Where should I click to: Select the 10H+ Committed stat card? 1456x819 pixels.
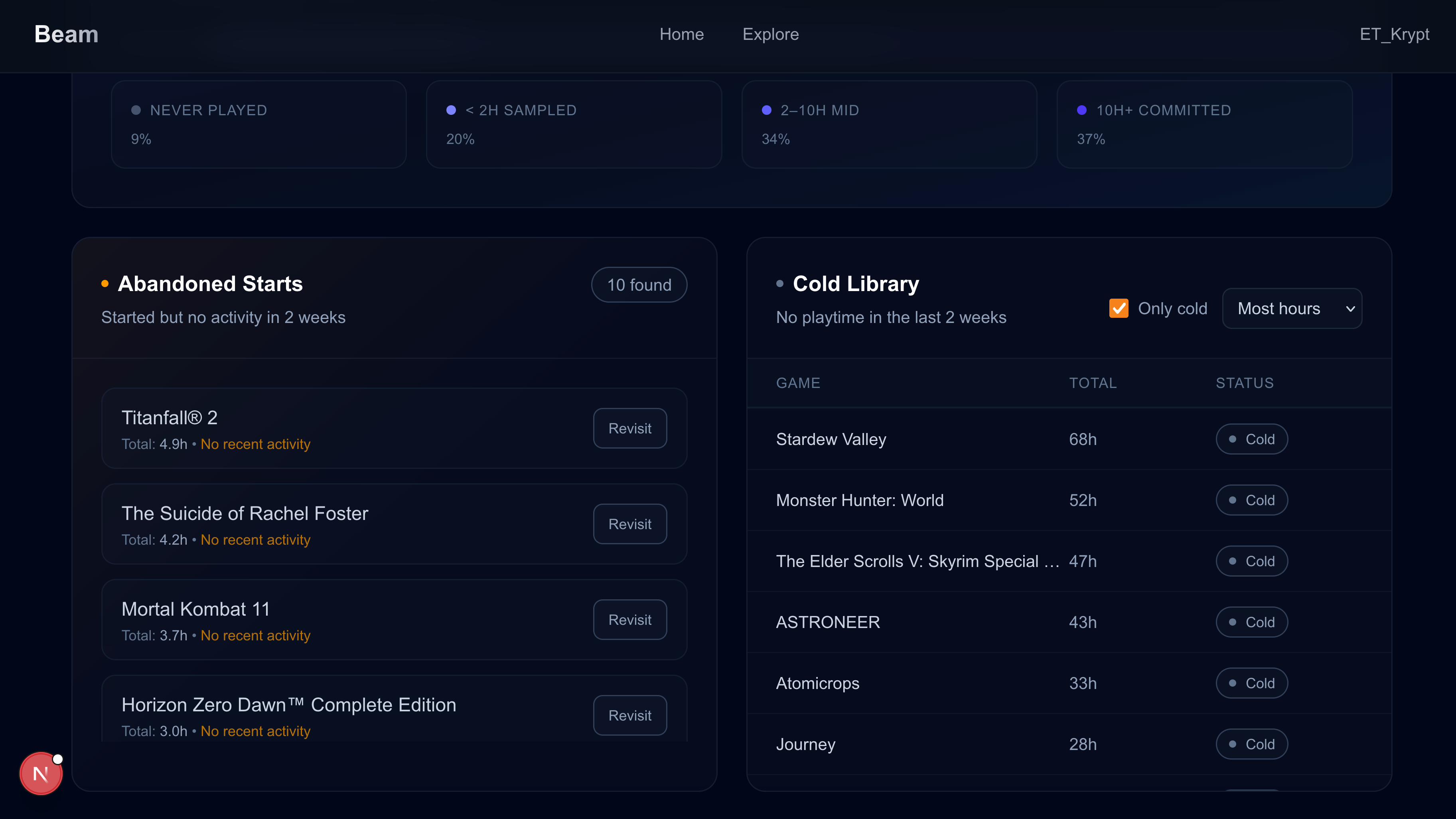click(x=1204, y=124)
